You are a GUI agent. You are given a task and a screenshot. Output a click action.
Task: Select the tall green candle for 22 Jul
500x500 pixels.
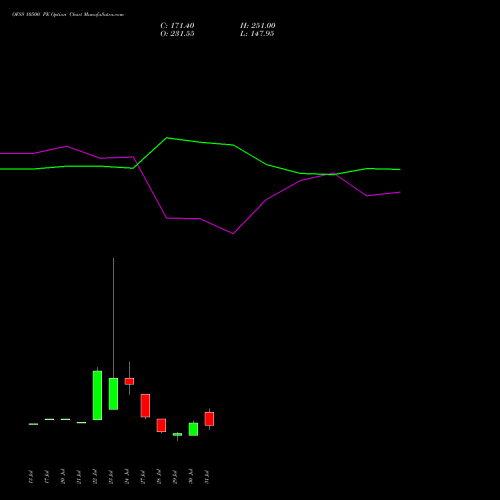pos(97,395)
